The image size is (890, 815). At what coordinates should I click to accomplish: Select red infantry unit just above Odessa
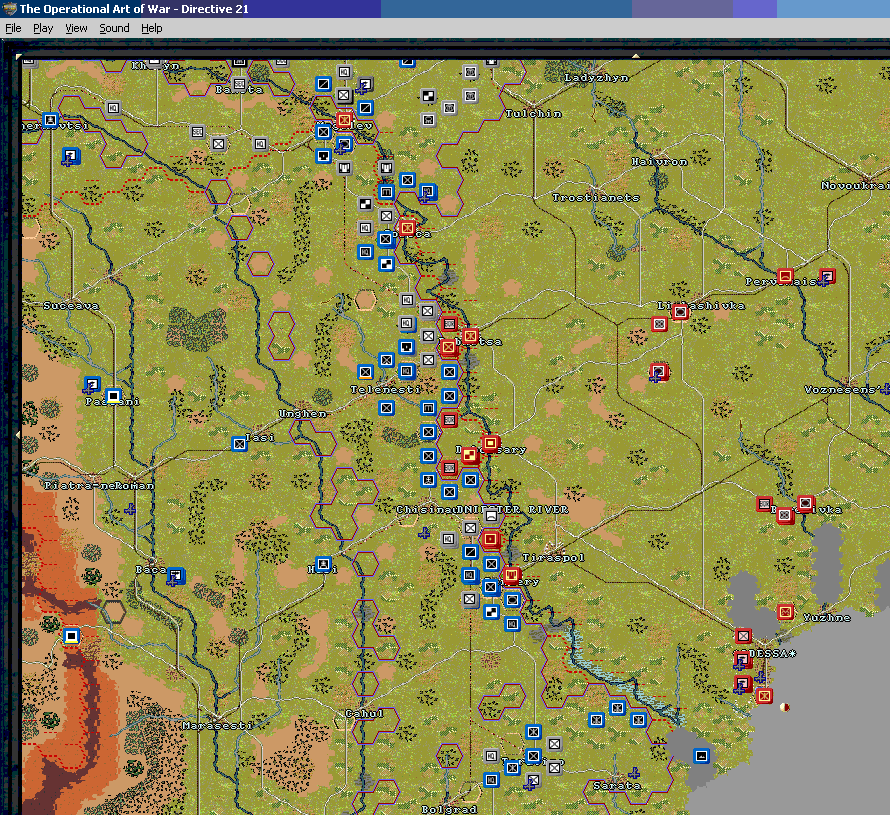point(743,636)
